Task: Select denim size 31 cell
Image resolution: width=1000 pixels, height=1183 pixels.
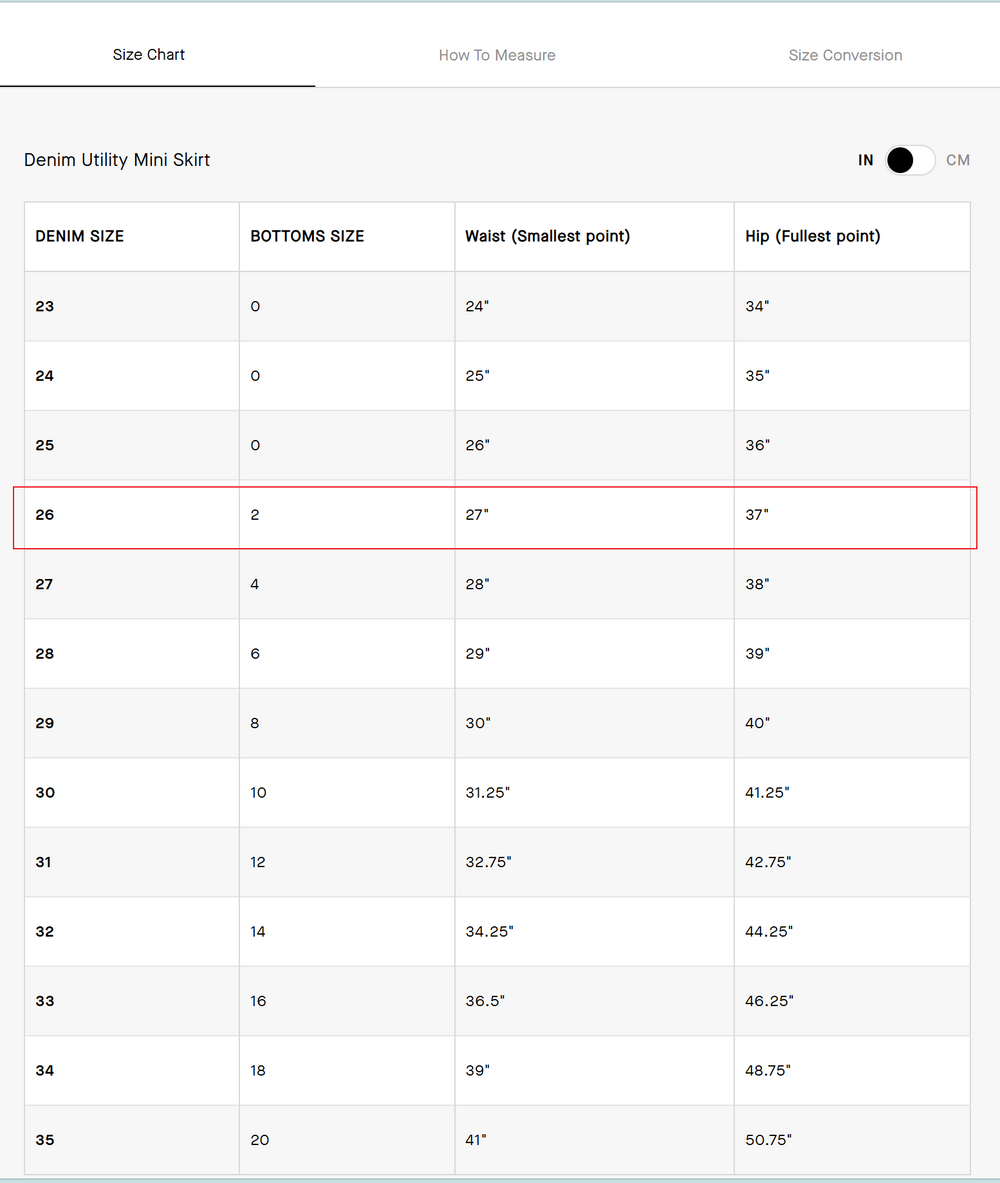Action: (132, 862)
